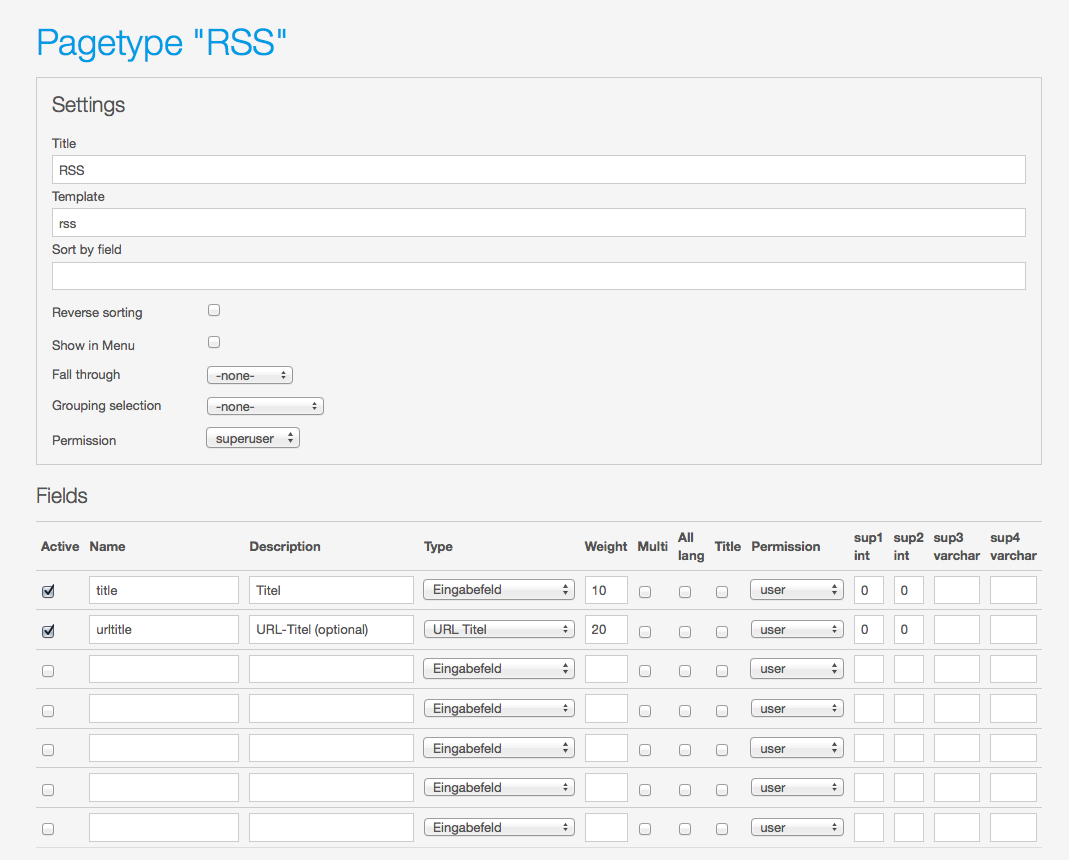This screenshot has height=860, width=1069.
Task: Check the Reverse sorting checkbox
Action: click(x=214, y=311)
